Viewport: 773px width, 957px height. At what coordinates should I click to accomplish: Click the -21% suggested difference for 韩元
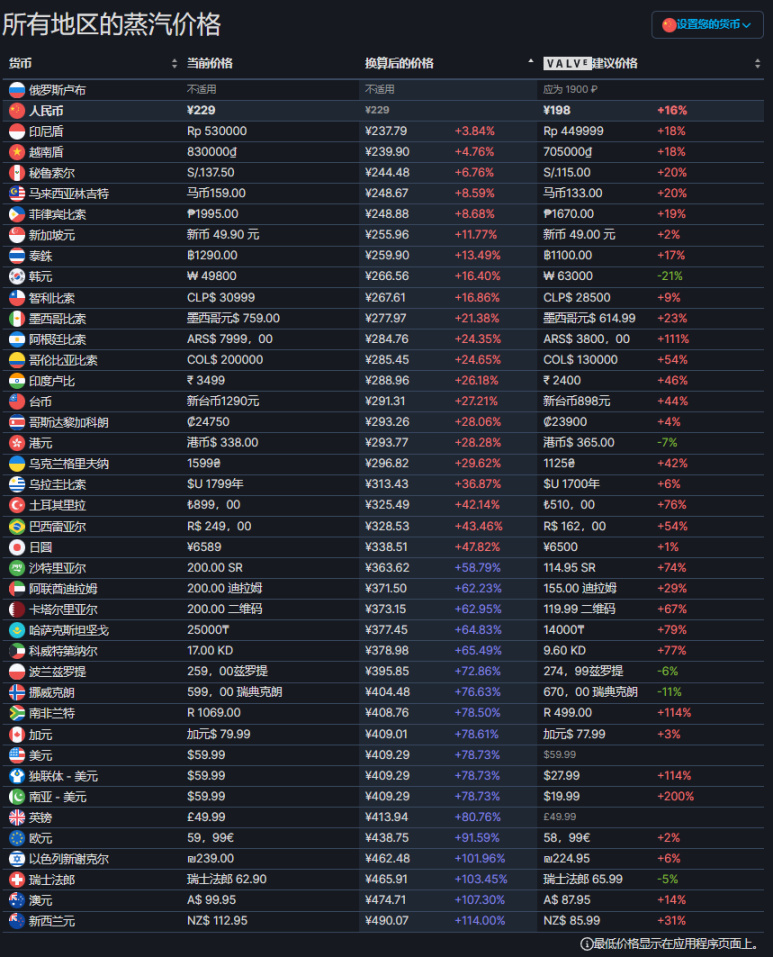[x=670, y=276]
